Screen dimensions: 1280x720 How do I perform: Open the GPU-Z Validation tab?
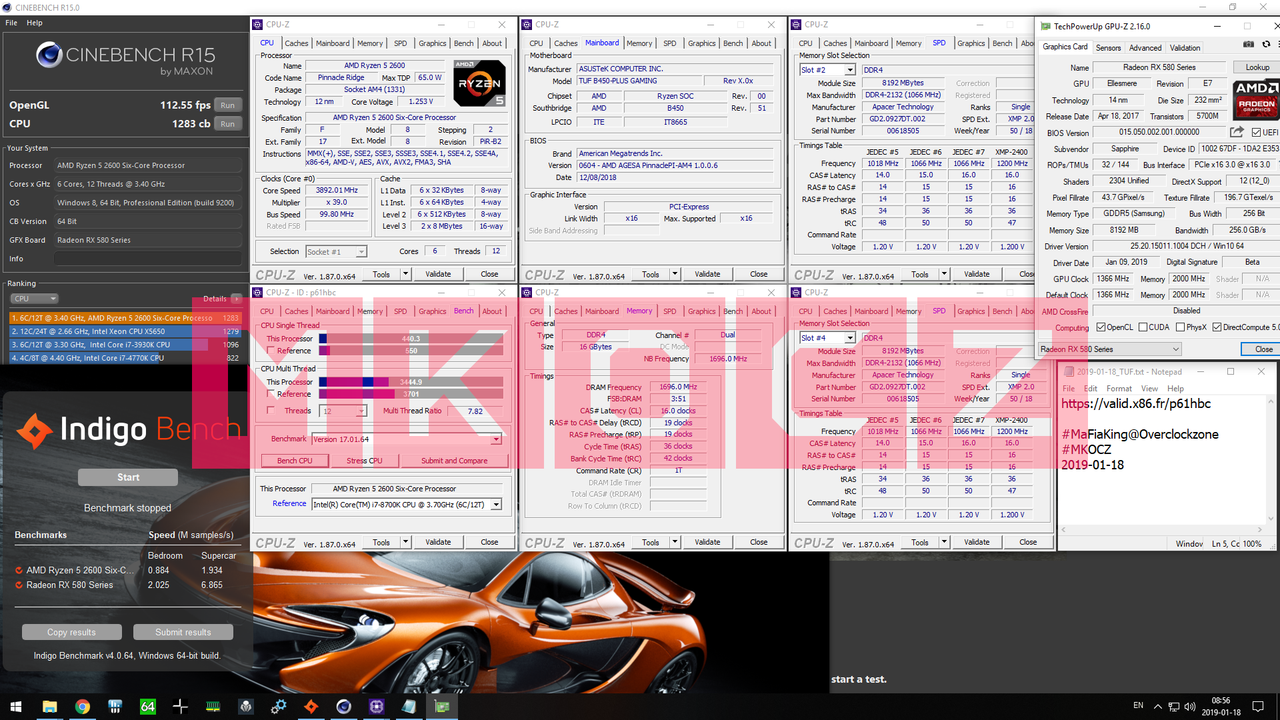point(1185,47)
